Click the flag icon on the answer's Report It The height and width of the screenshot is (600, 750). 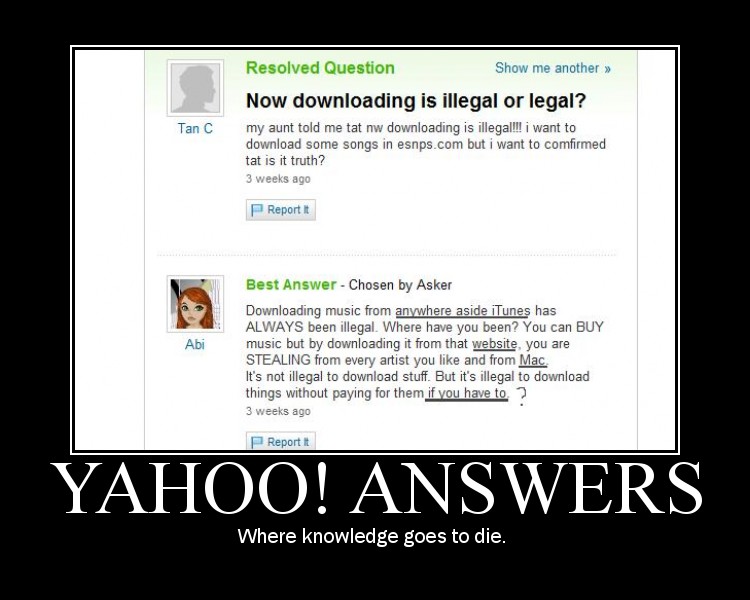pyautogui.click(x=257, y=442)
